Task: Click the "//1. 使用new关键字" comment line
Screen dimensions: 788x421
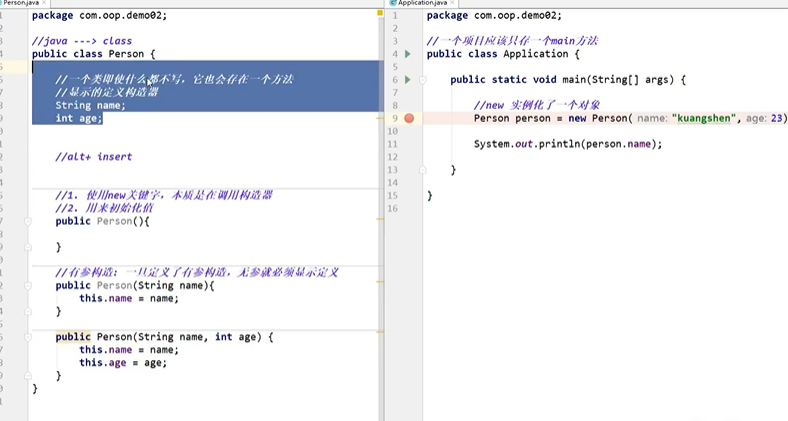Action: click(x=164, y=195)
